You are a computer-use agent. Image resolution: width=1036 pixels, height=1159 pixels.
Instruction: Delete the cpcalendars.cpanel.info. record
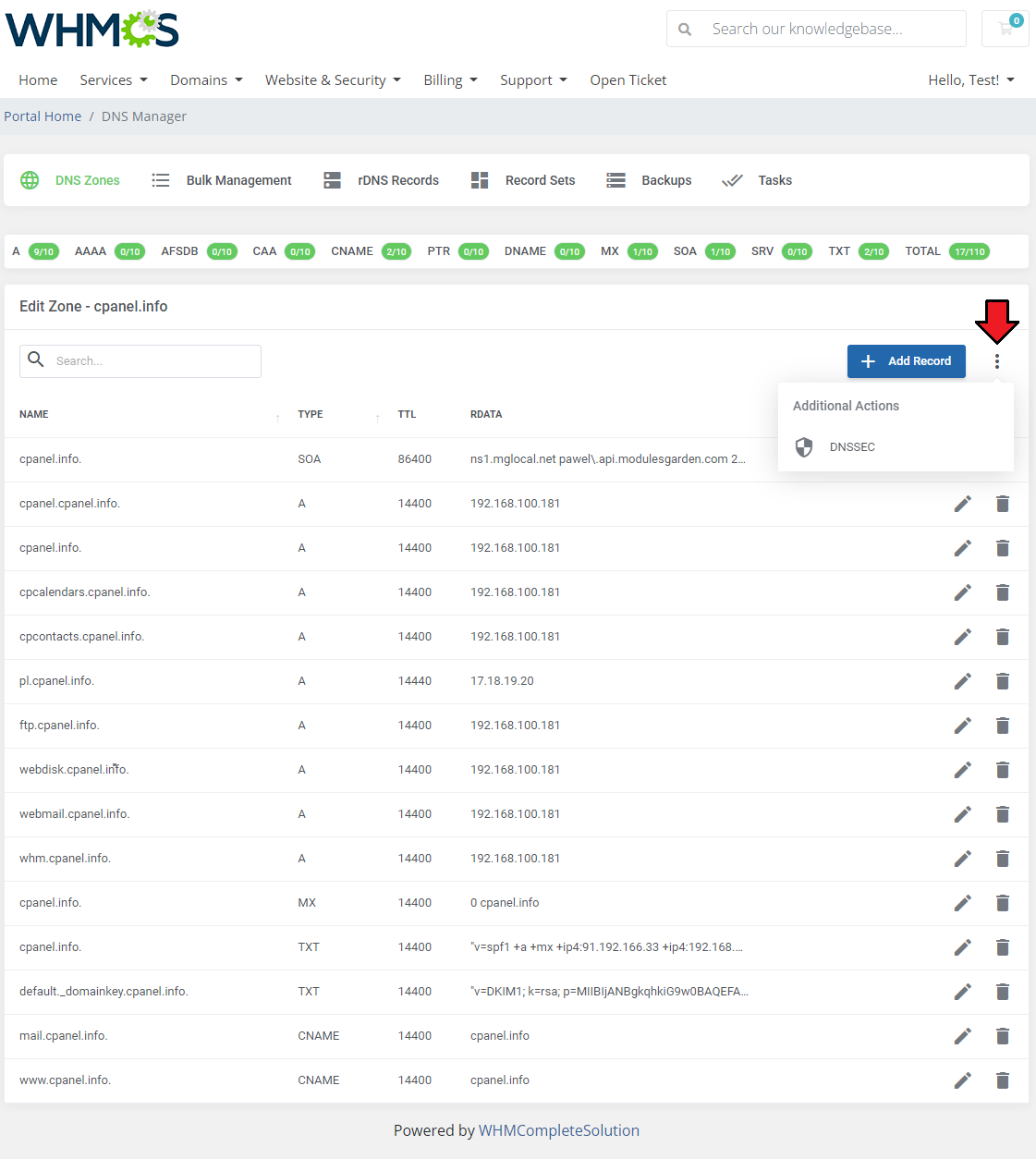[x=1003, y=592]
